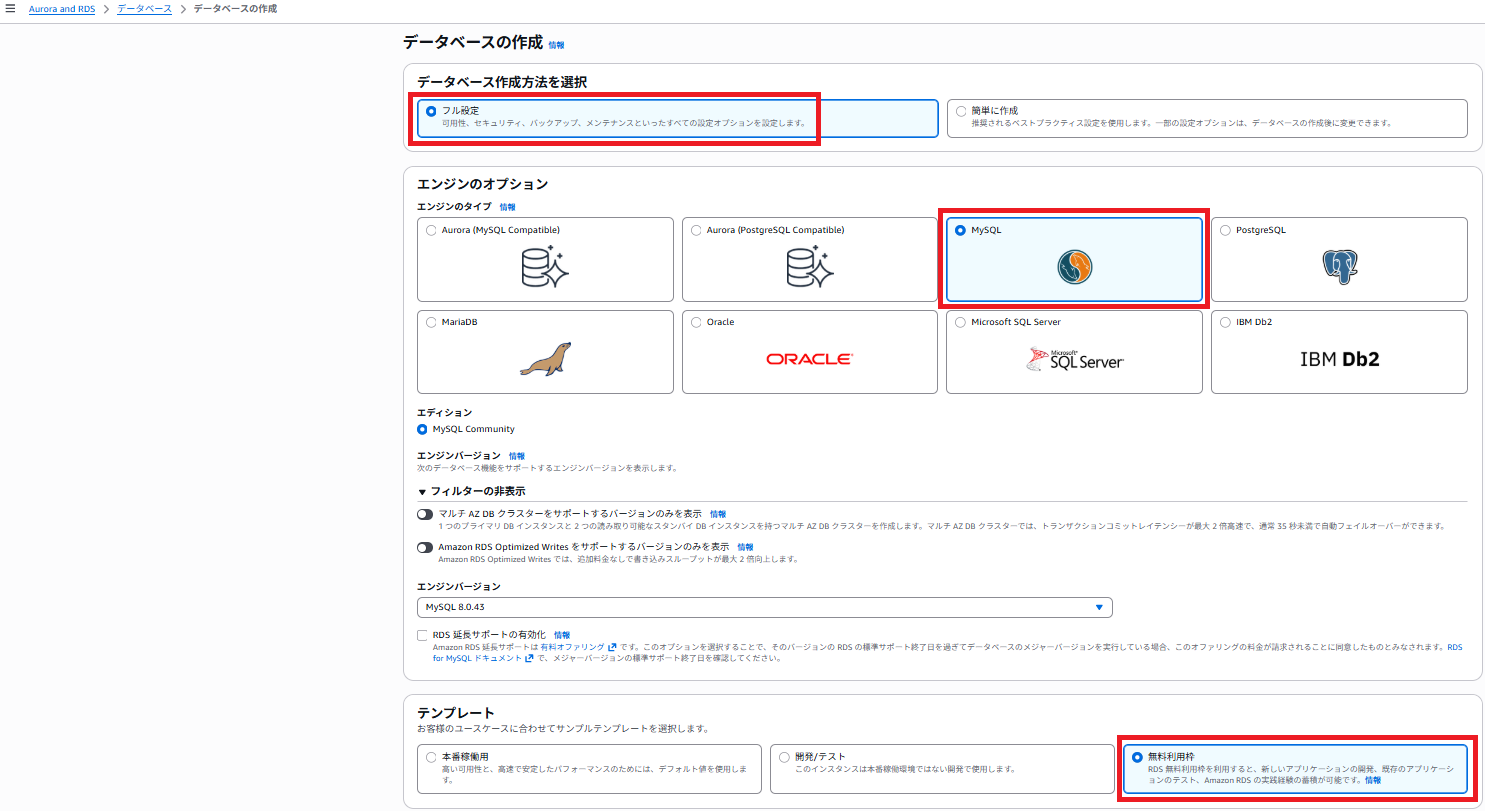Select the 開発/テスト template radio button
1485x811 pixels.
[x=785, y=757]
